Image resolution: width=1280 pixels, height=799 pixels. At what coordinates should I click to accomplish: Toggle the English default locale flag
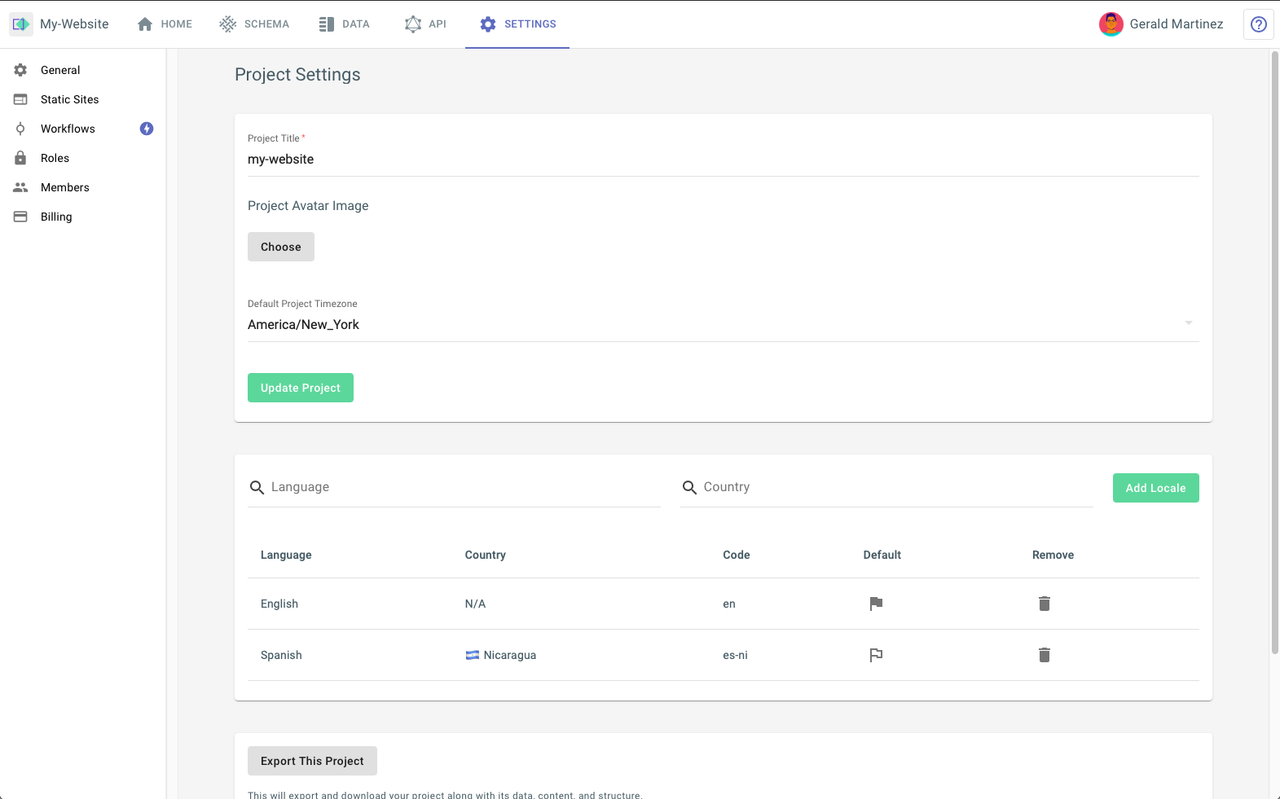coord(876,604)
